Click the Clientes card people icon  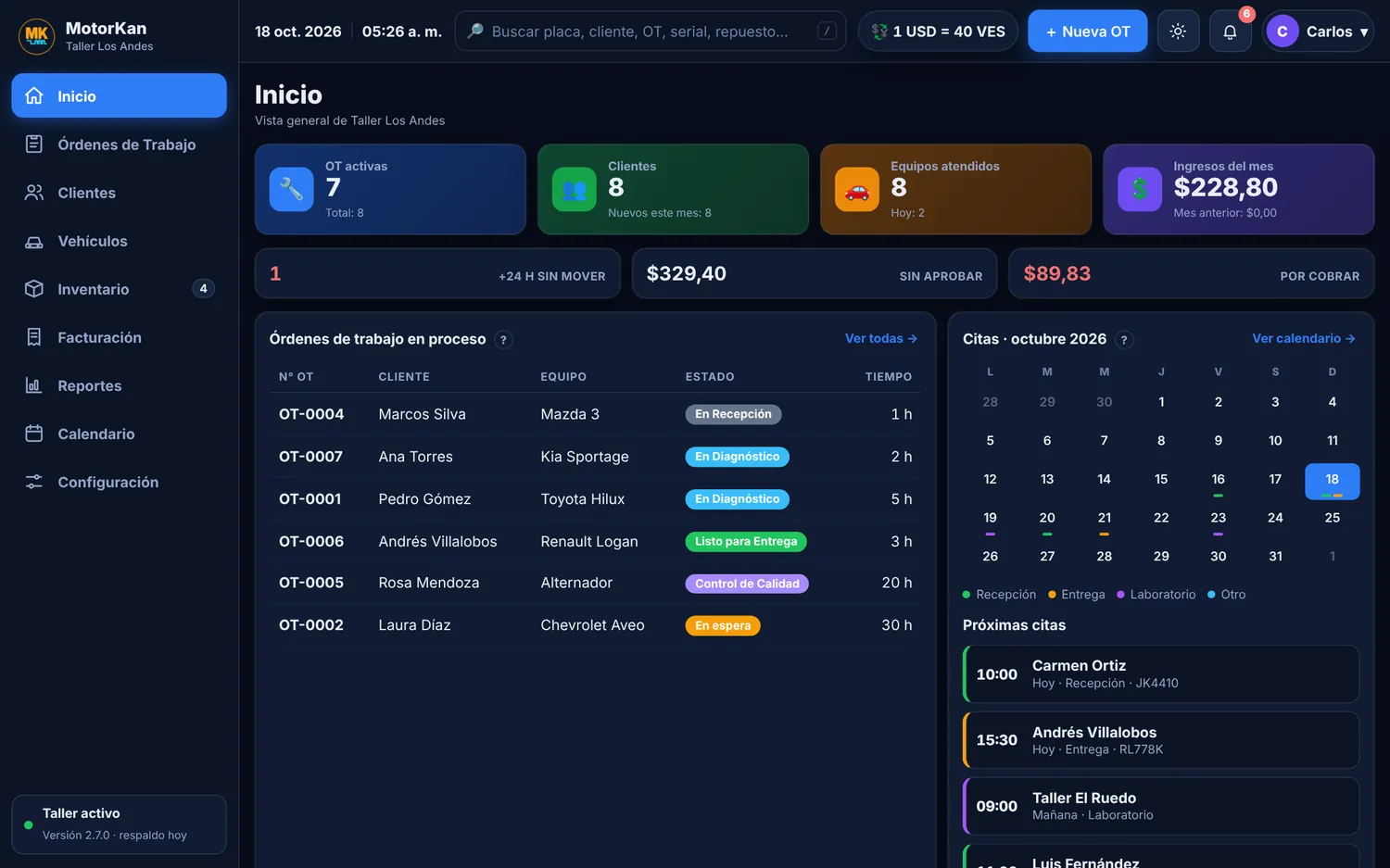click(x=575, y=189)
